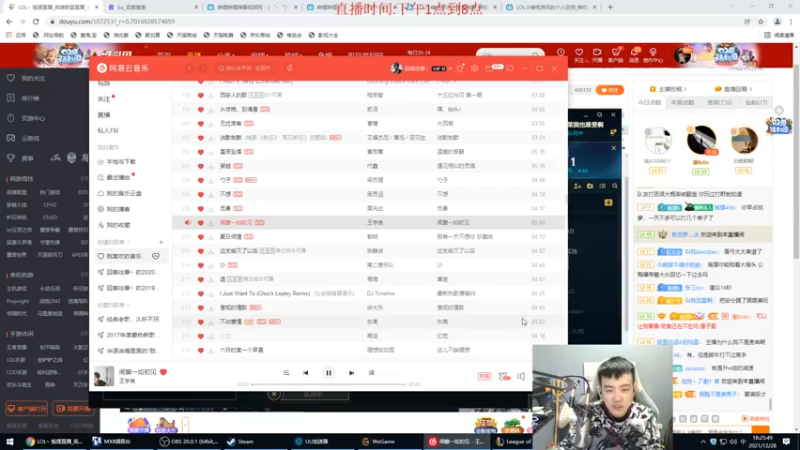Toggle the 极高 sound quality badge

pyautogui.click(x=484, y=377)
